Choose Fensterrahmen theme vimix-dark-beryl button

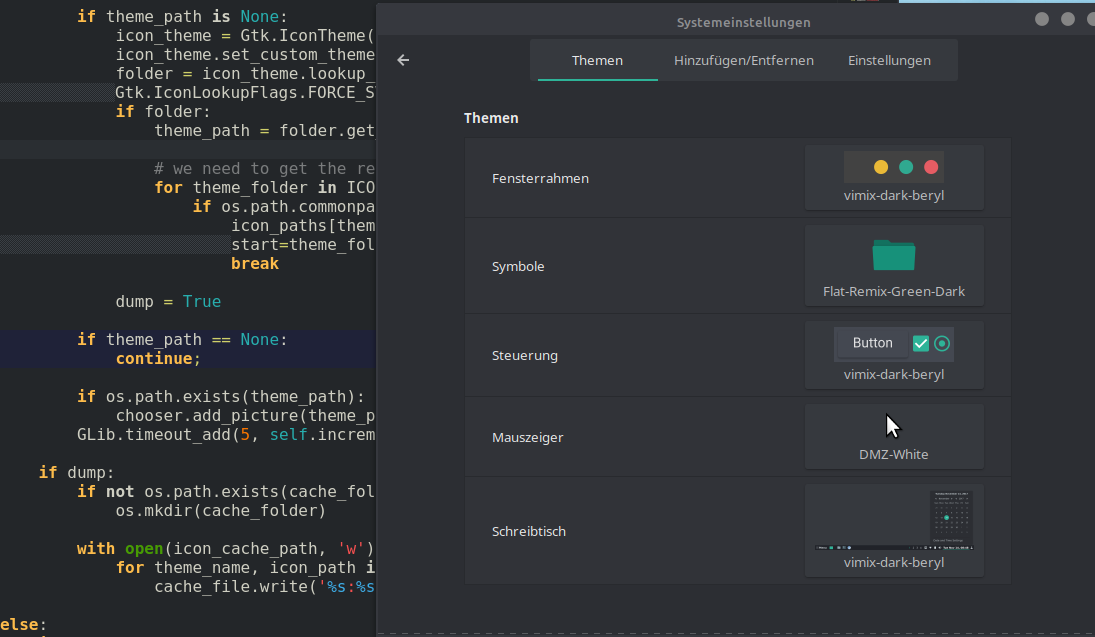[894, 177]
